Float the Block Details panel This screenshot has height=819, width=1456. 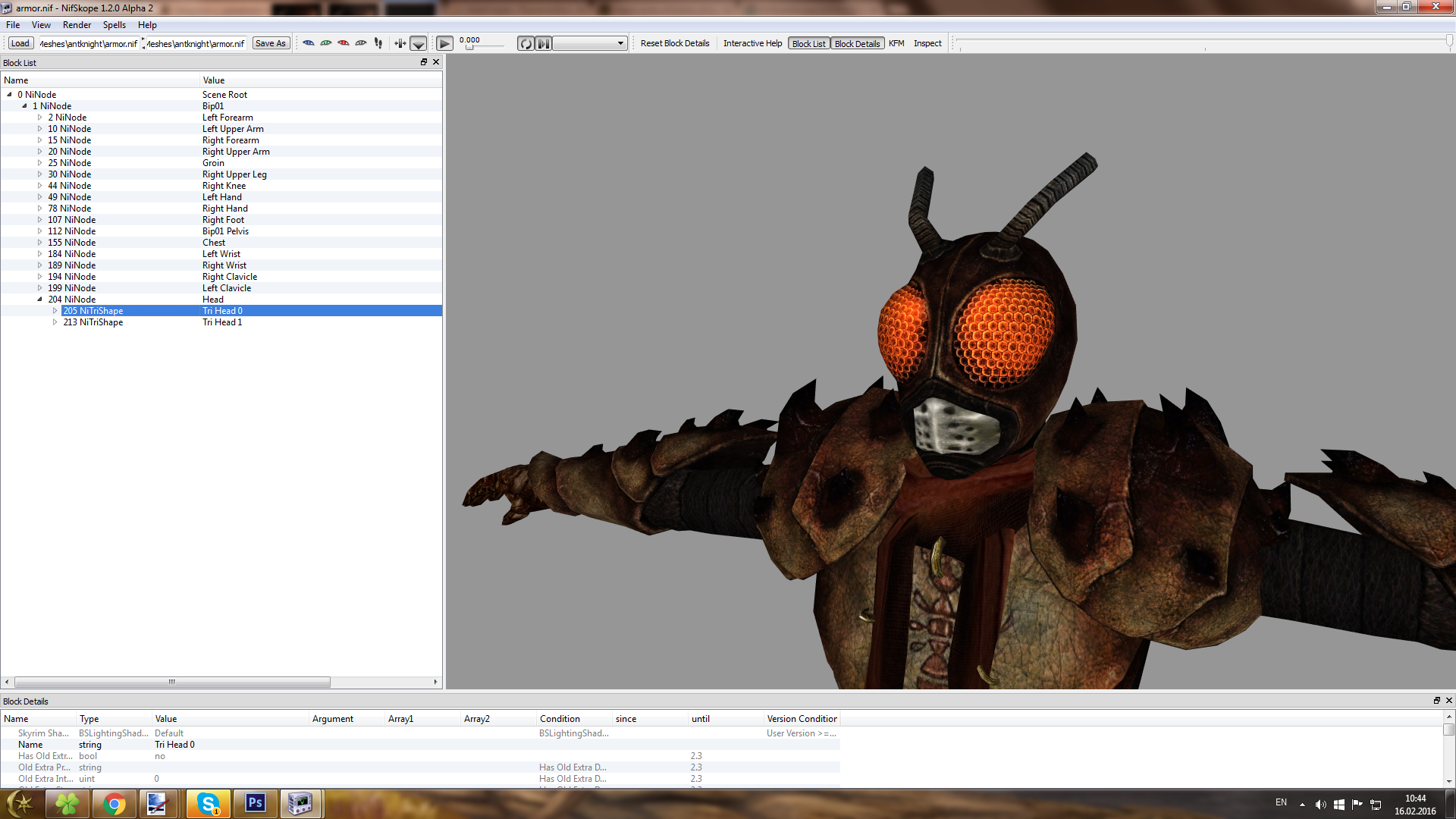tap(1436, 701)
